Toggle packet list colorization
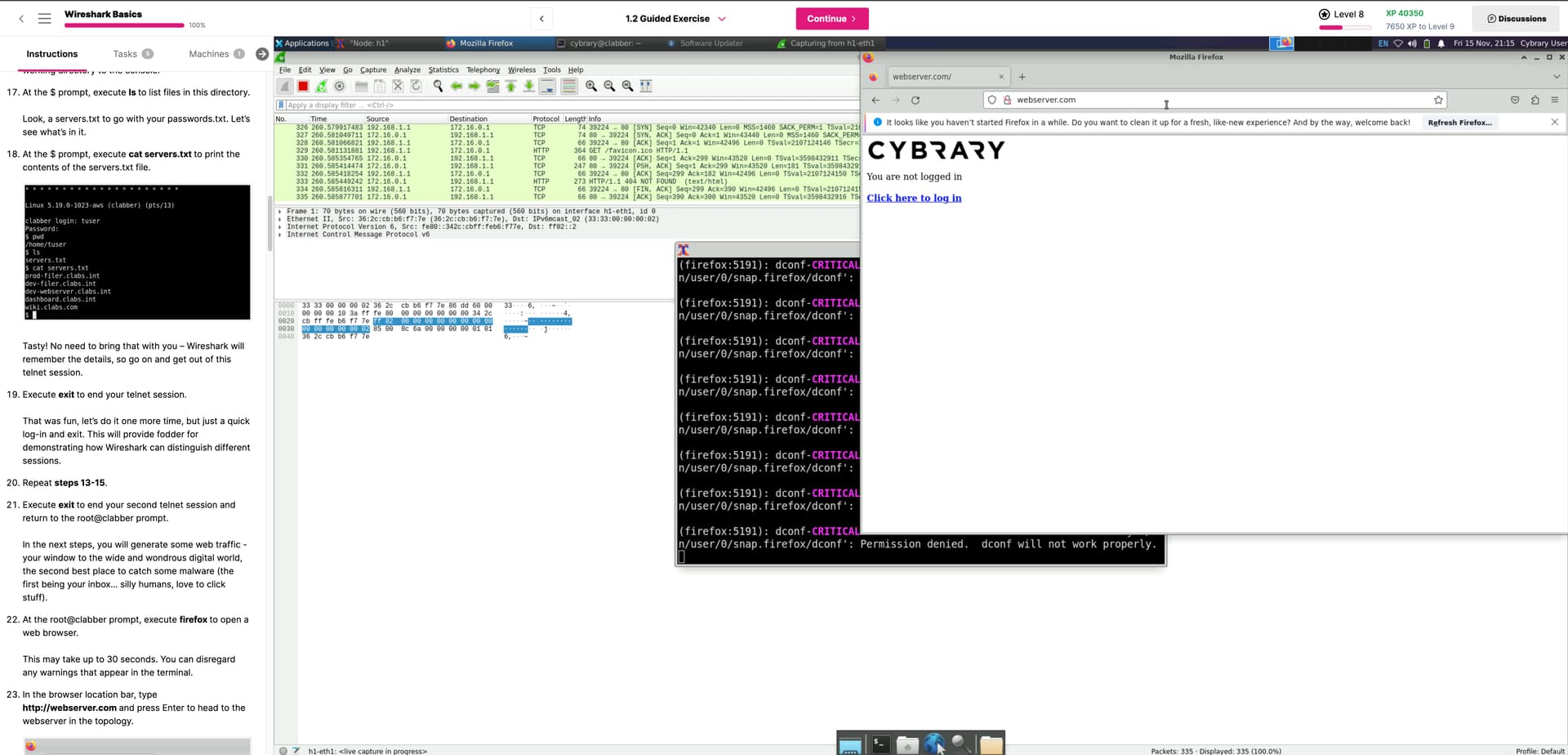This screenshot has width=1568, height=755. pos(569,86)
